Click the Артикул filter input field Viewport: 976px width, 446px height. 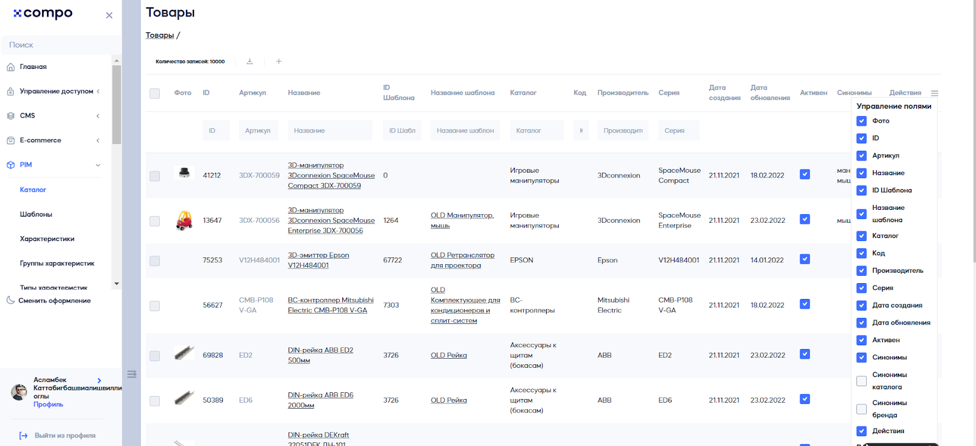click(x=259, y=131)
